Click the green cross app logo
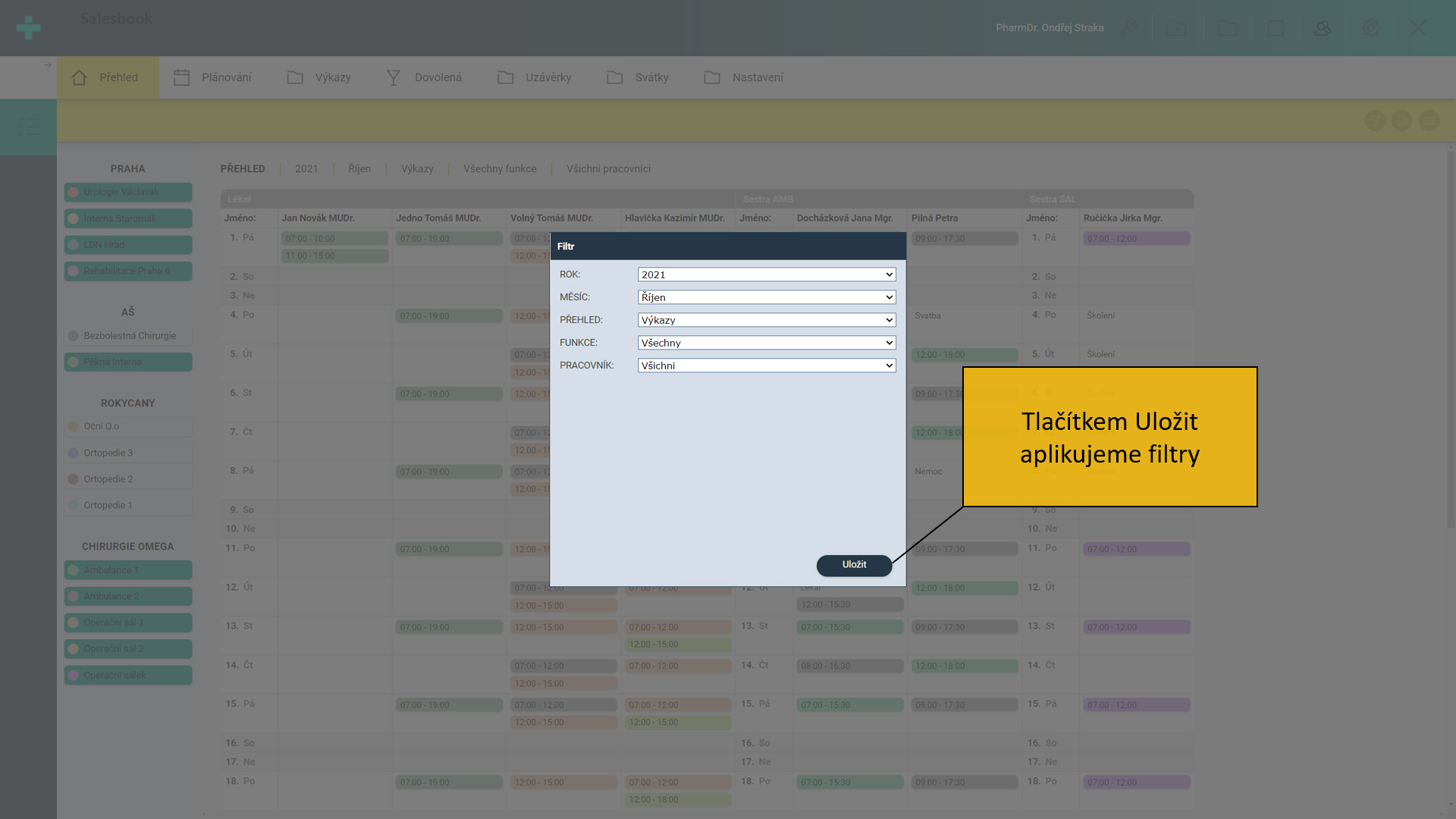 coord(28,28)
